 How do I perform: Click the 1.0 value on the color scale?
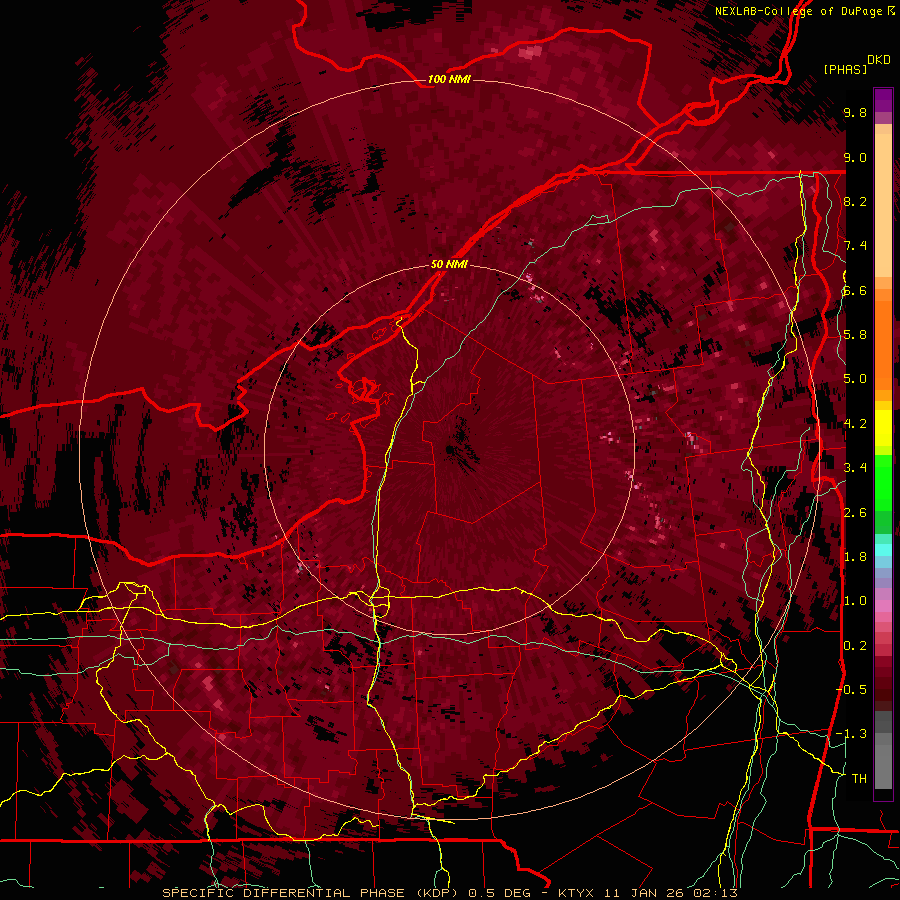[855, 601]
